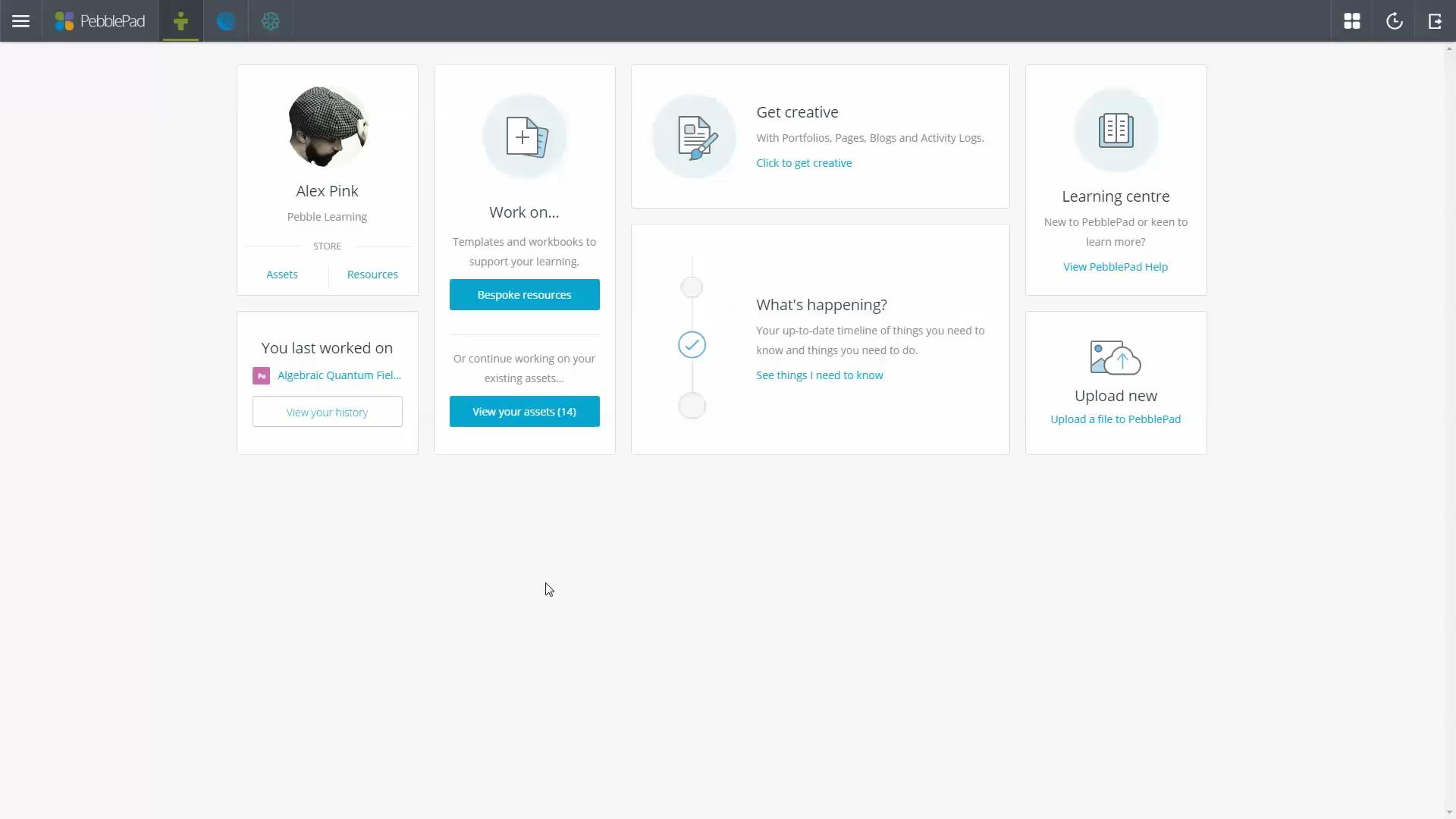Click the Click to get creative link

[x=804, y=162]
